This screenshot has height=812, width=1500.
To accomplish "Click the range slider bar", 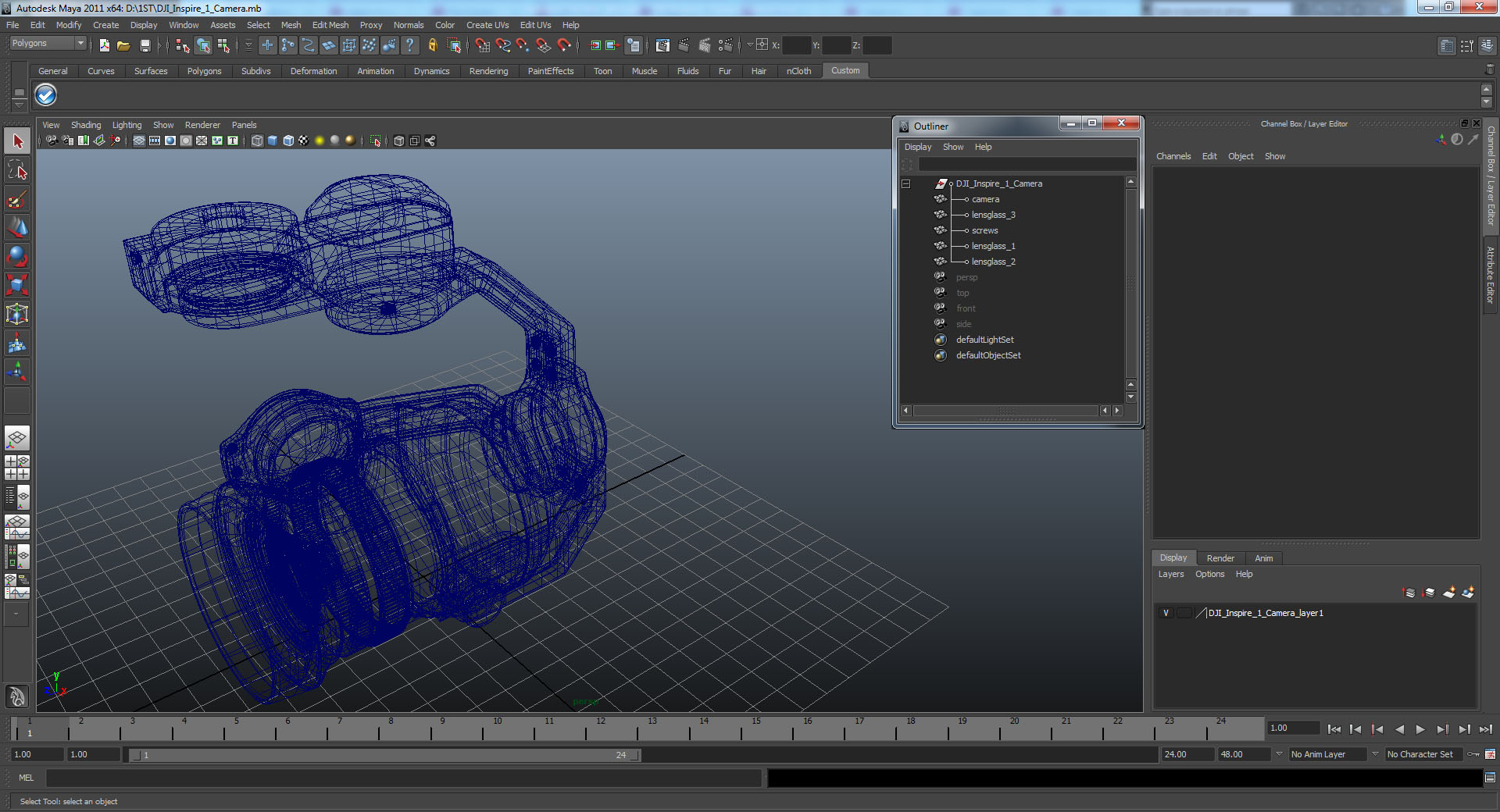I will tap(384, 755).
